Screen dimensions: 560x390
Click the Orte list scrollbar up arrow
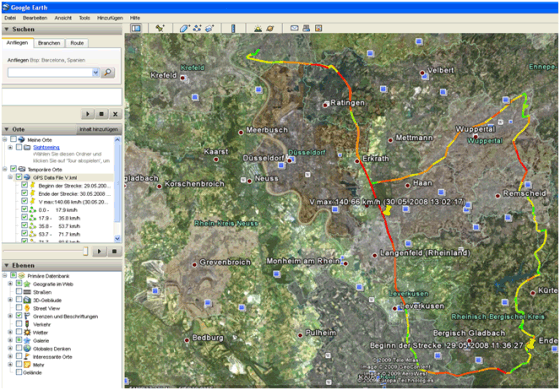tap(118, 140)
